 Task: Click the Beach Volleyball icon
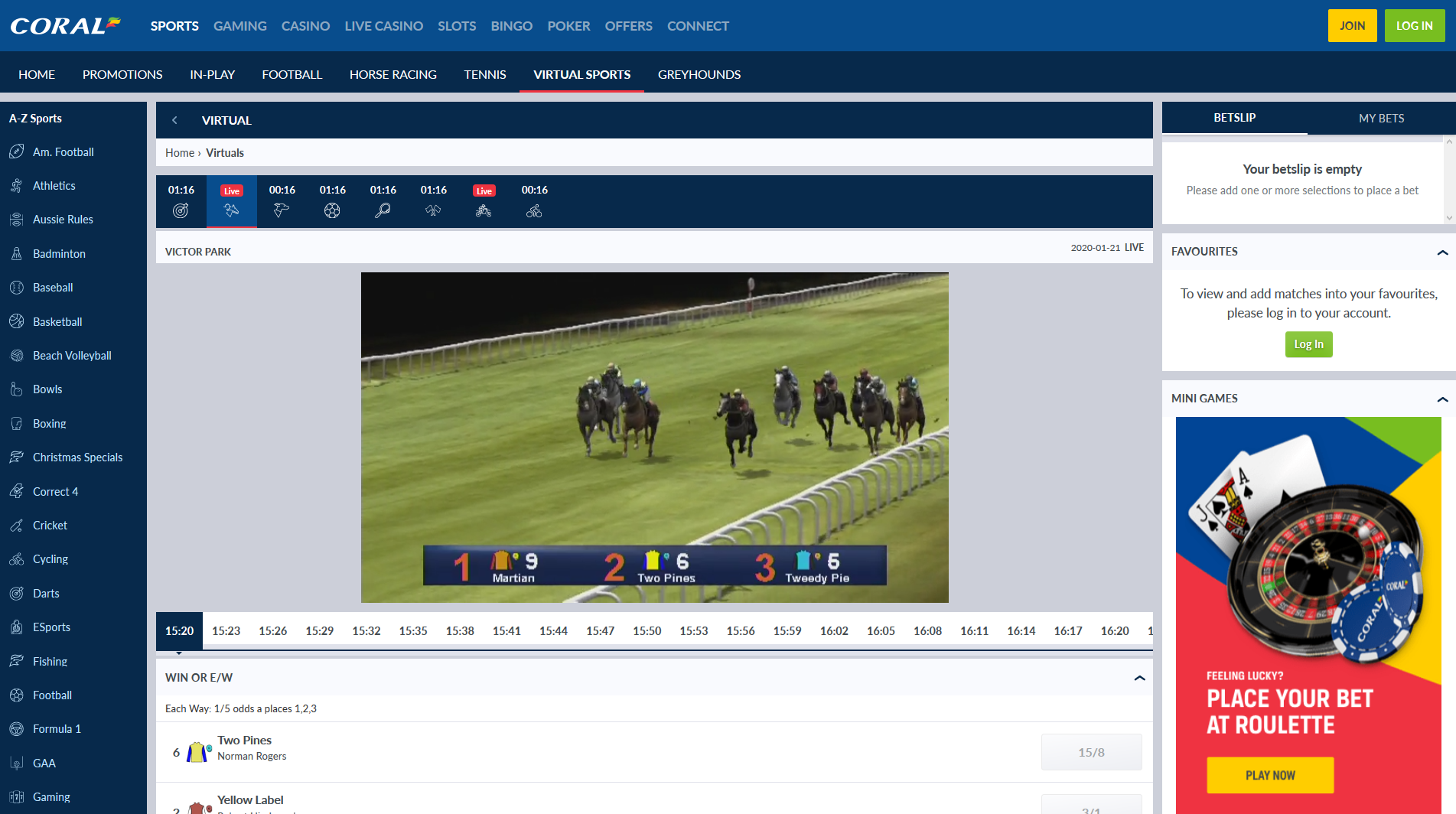pyautogui.click(x=17, y=355)
